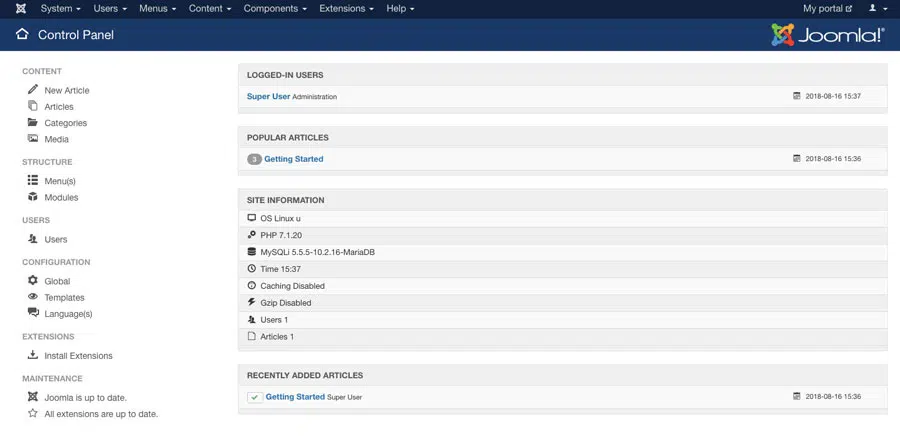Click the Joomla icon beside 'Joomla is up to date'

pos(33,397)
